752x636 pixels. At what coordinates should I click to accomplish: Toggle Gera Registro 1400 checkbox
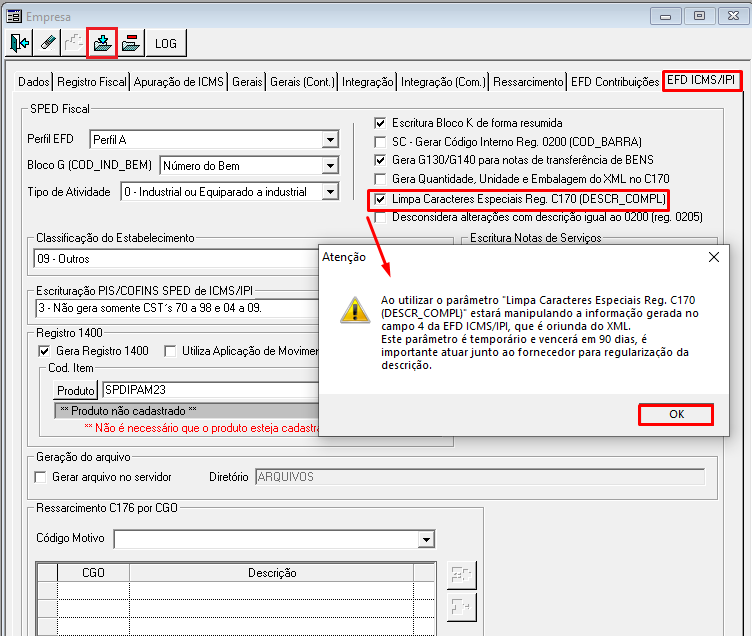(x=44, y=351)
